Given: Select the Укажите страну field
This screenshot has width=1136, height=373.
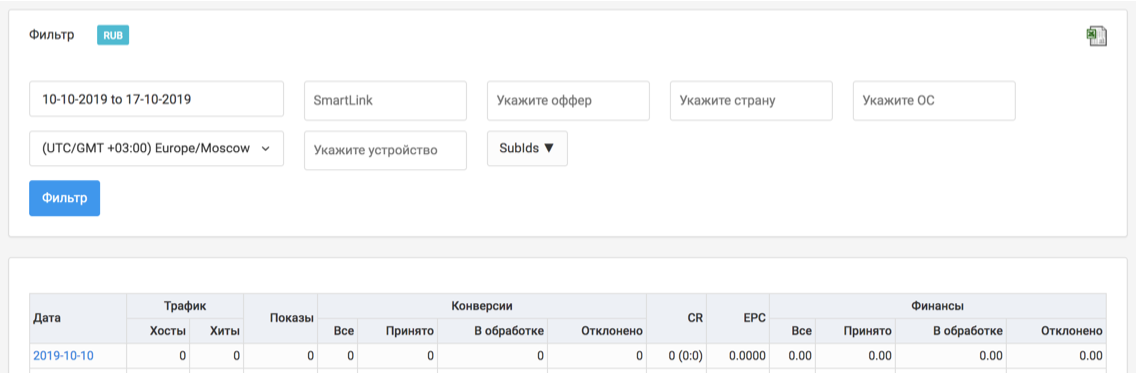Looking at the screenshot, I should click(x=751, y=101).
